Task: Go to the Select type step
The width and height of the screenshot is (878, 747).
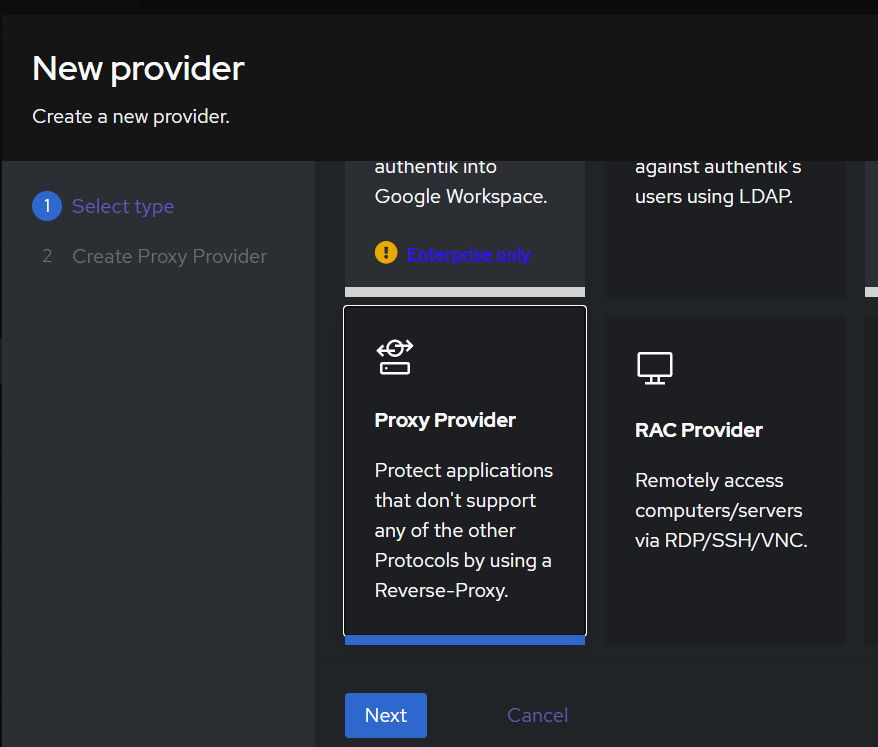Action: [123, 206]
